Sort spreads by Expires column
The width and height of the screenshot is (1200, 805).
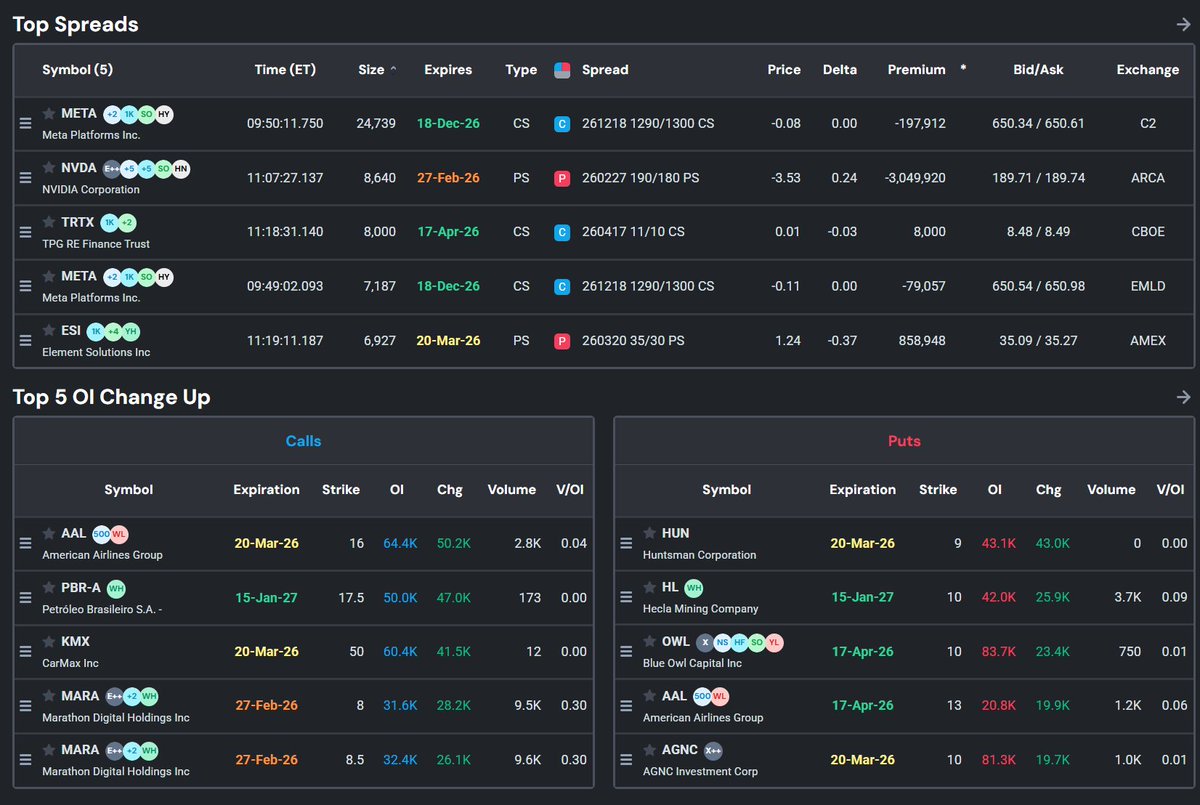point(448,70)
